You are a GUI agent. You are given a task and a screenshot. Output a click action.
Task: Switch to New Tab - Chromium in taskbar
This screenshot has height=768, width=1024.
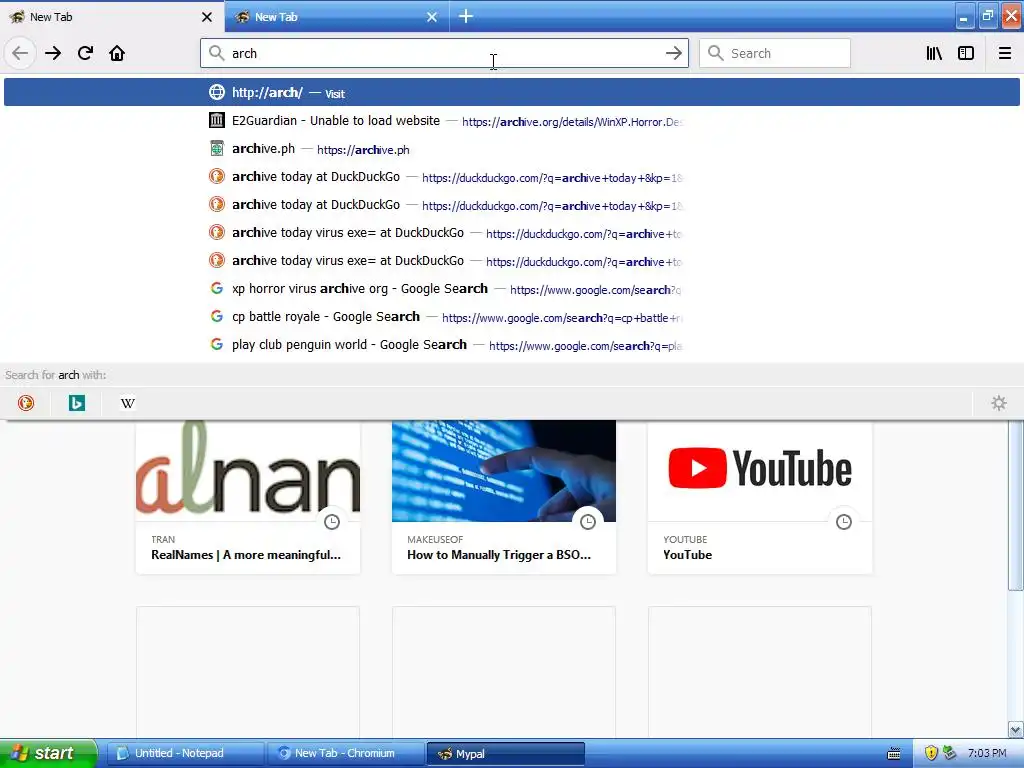coord(345,753)
